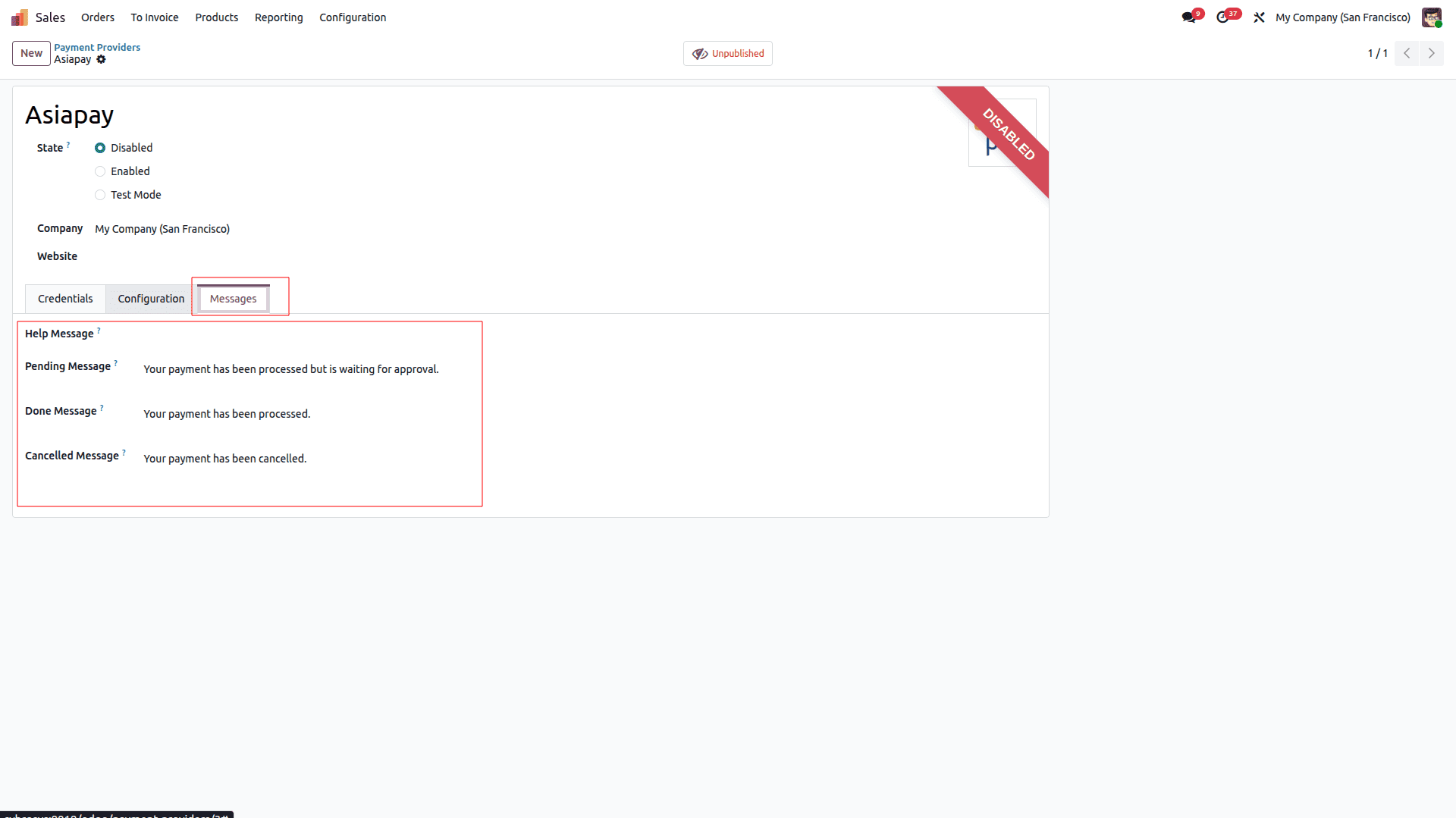1456x818 pixels.
Task: Open the Configuration tab
Action: tap(150, 299)
